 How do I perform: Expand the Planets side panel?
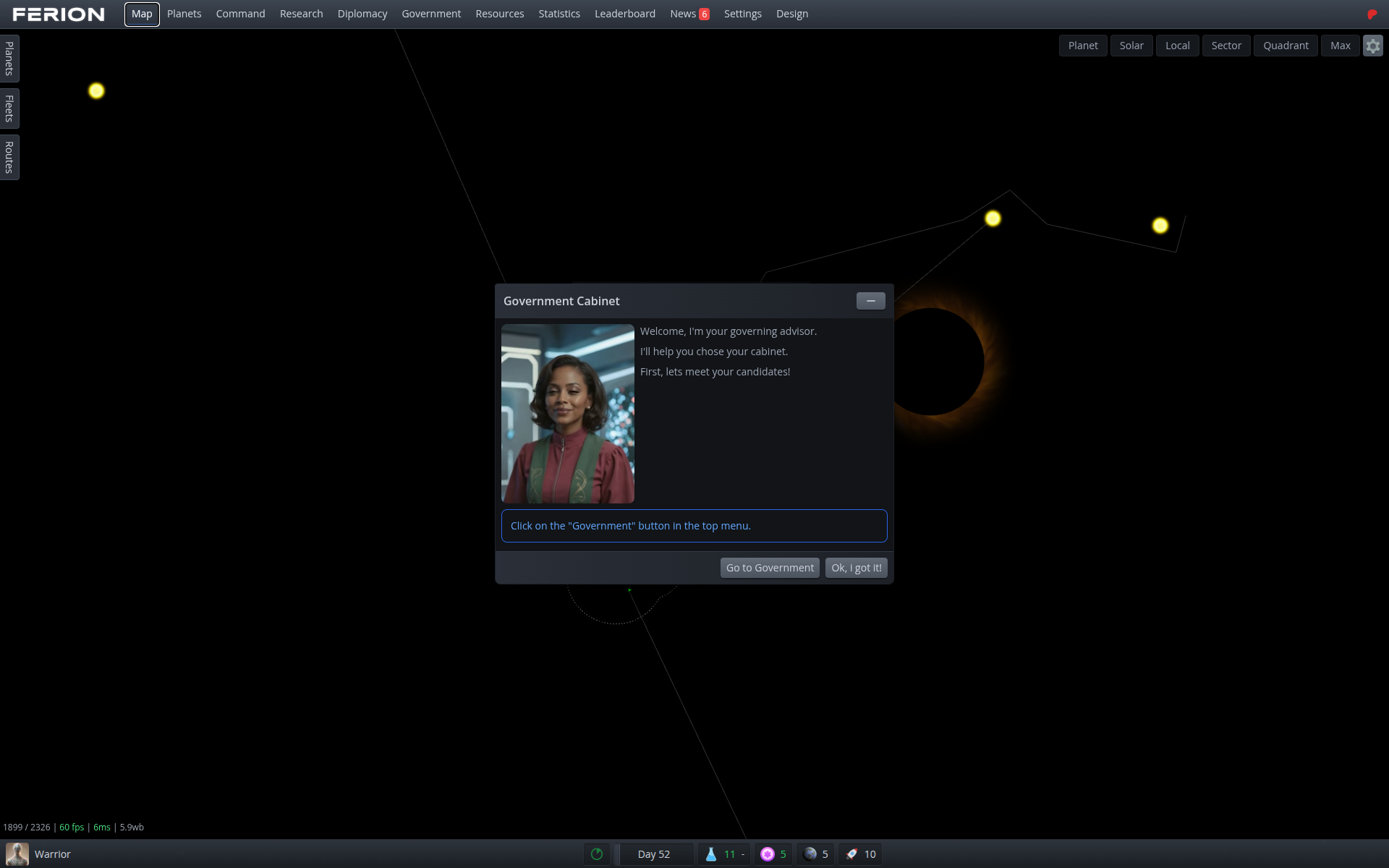click(x=9, y=58)
